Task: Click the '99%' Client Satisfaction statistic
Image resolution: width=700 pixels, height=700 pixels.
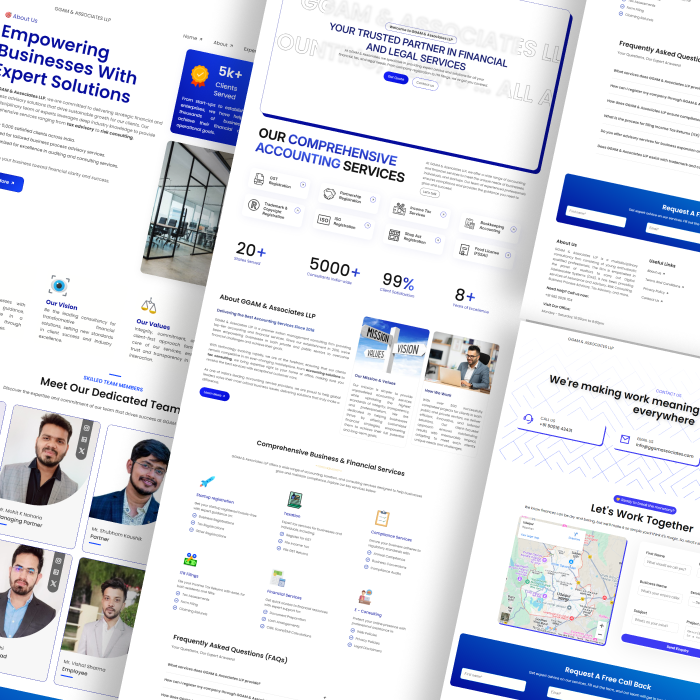Action: (397, 284)
